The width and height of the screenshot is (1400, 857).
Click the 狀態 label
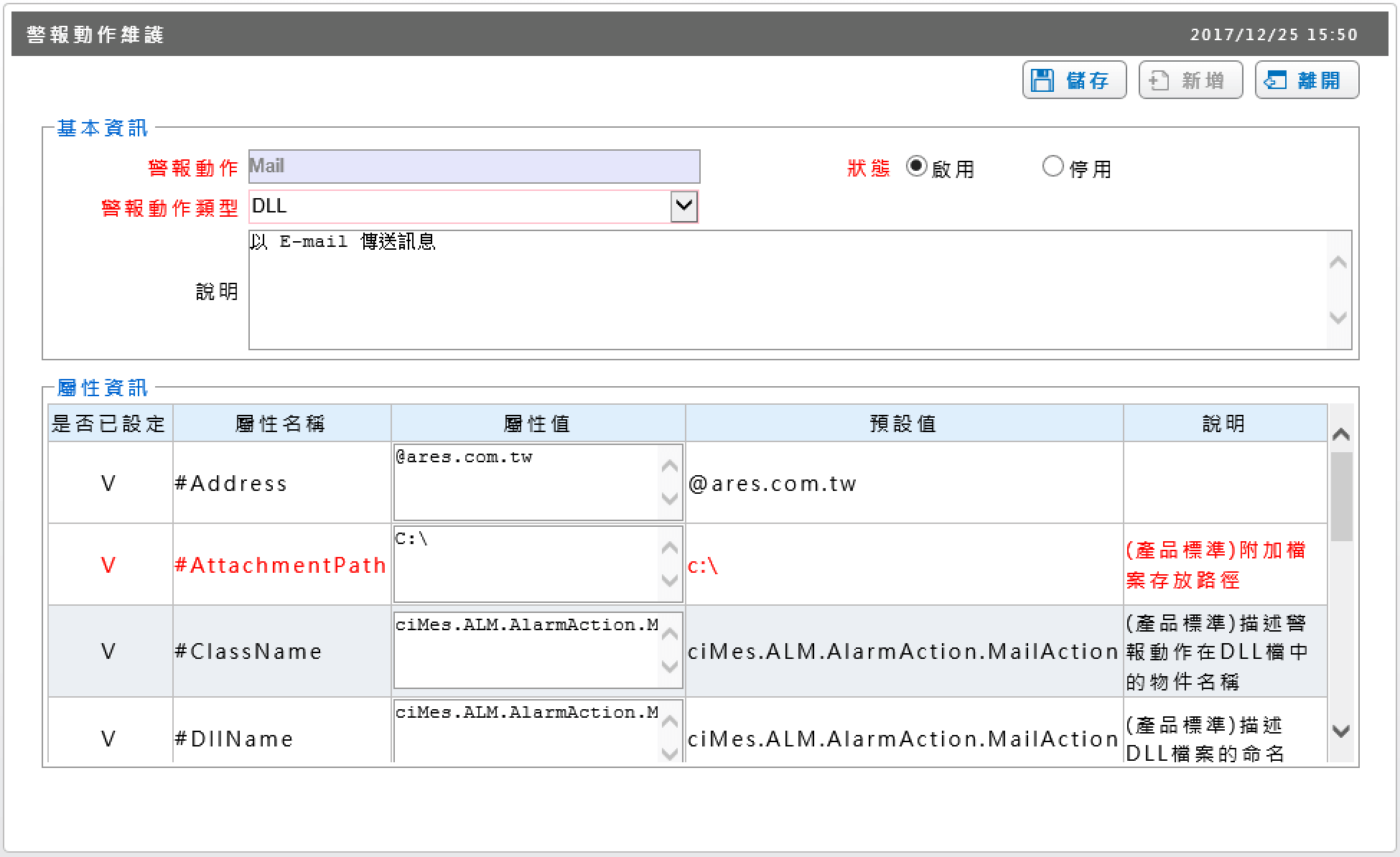click(869, 168)
